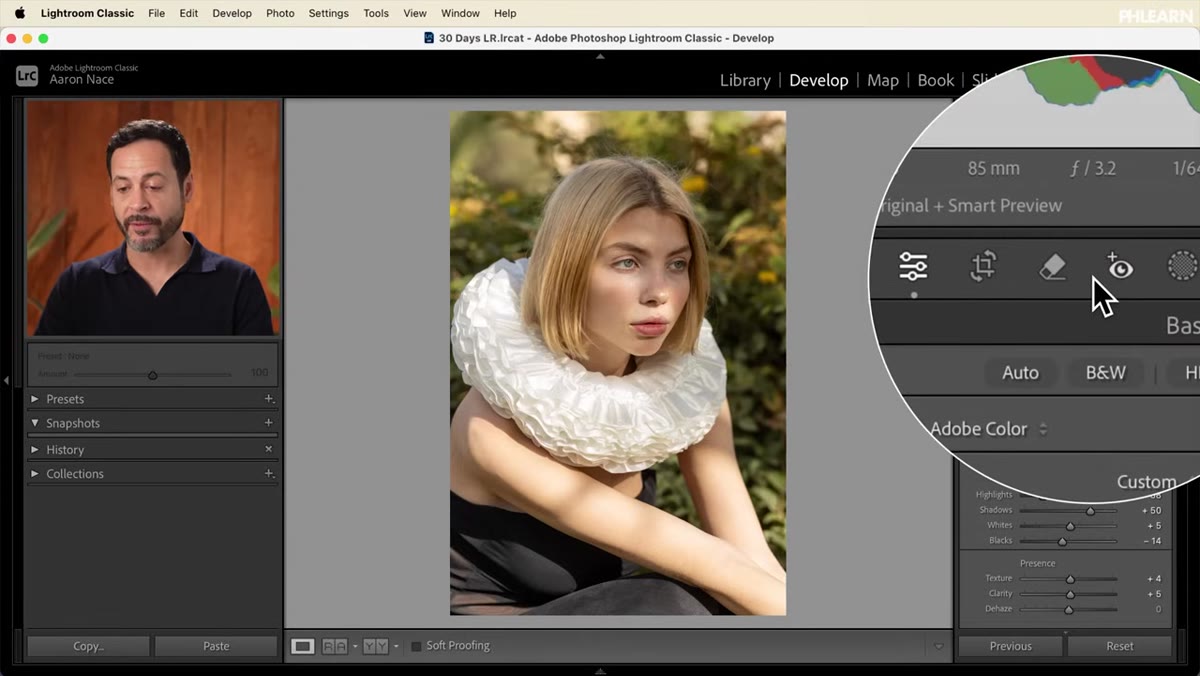
Task: Select the Healing eraser tool icon
Action: click(1052, 267)
